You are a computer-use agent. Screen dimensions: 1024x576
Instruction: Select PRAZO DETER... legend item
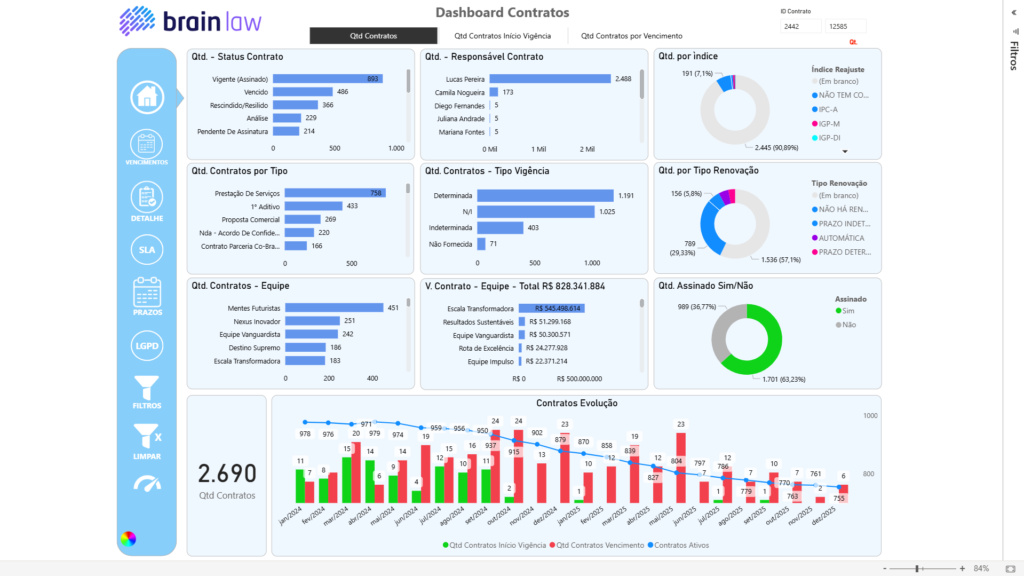841,252
